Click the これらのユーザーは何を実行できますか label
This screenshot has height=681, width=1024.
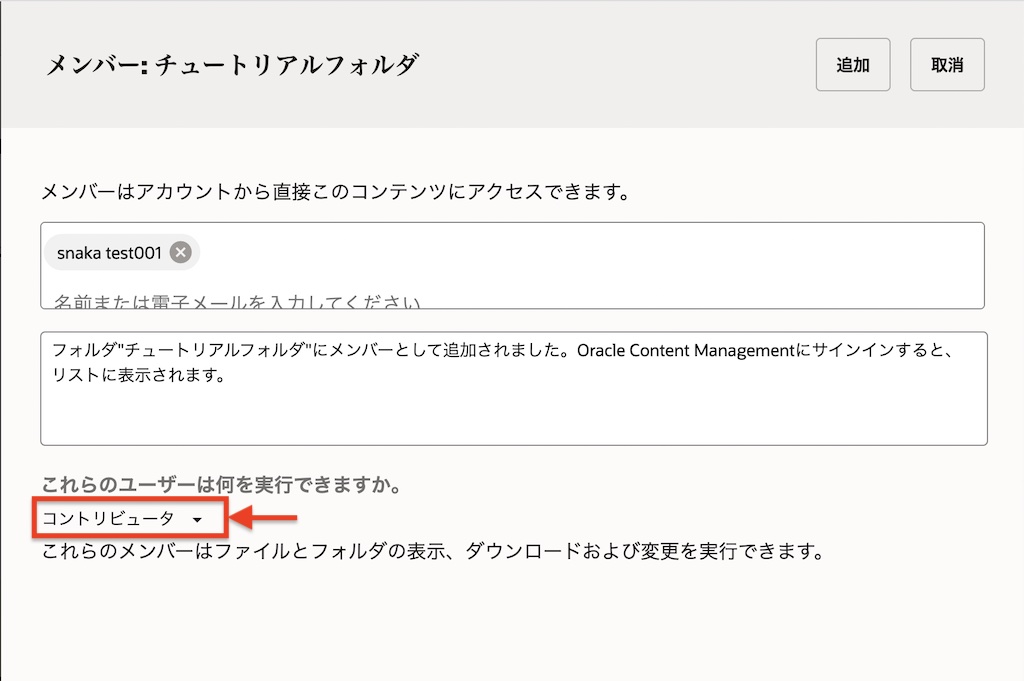[x=220, y=486]
